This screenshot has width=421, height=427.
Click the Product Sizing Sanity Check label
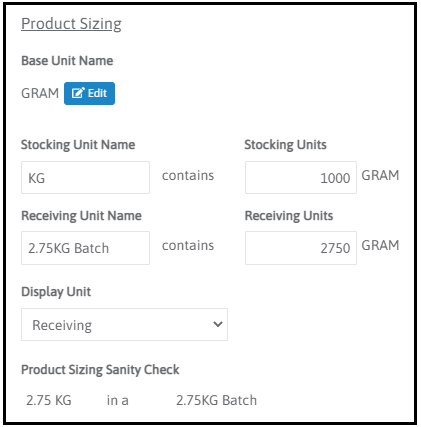click(100, 370)
